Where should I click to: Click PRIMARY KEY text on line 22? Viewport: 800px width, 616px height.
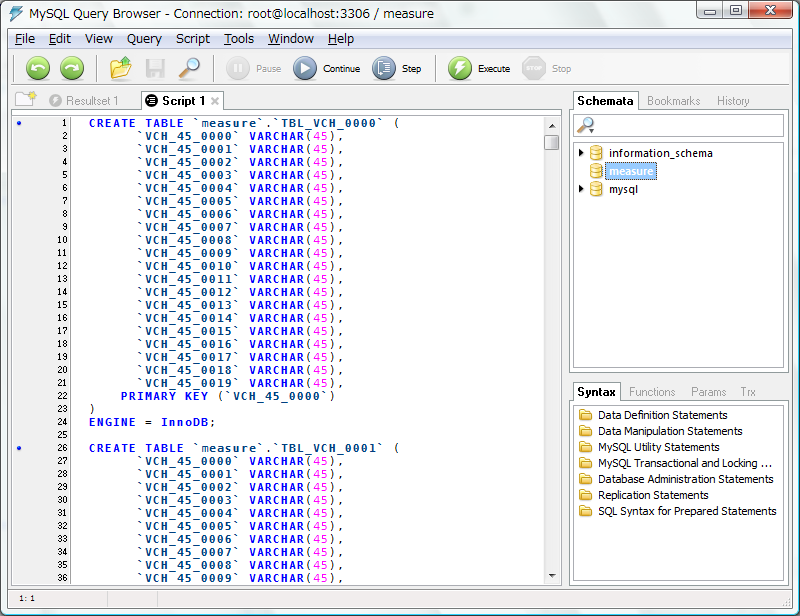click(x=164, y=396)
